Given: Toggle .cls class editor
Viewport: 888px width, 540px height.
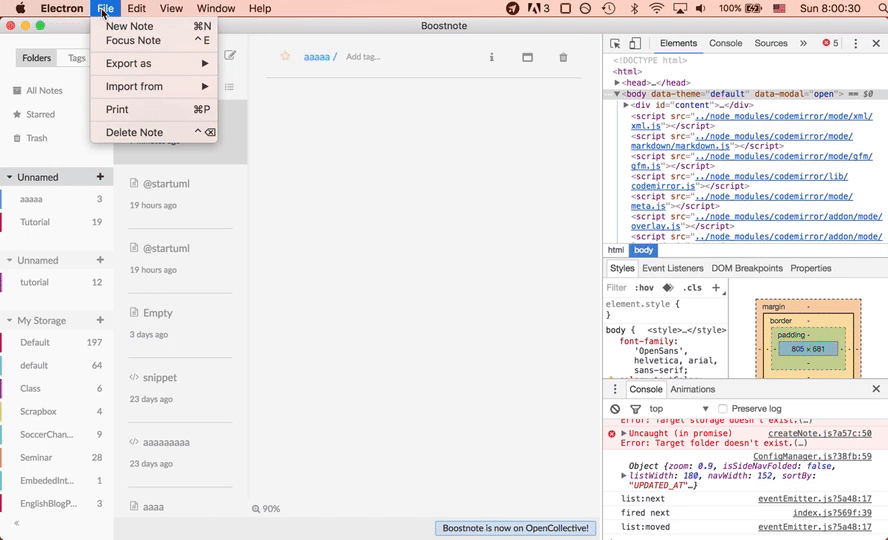Looking at the screenshot, I should 692,288.
